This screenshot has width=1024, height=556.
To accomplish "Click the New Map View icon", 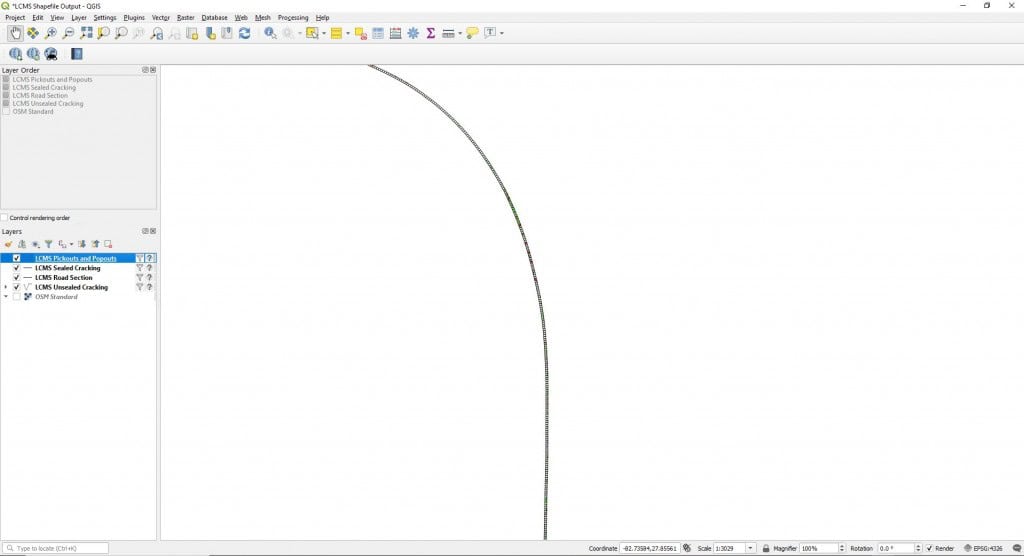I will point(192,33).
